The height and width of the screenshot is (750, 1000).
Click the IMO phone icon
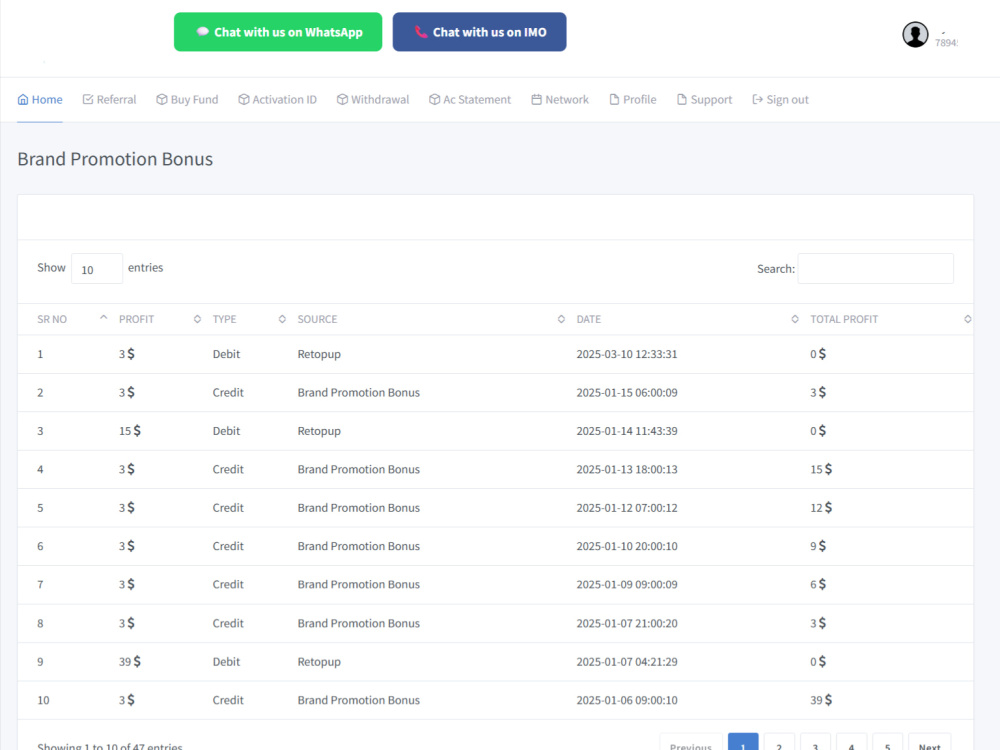(x=421, y=31)
